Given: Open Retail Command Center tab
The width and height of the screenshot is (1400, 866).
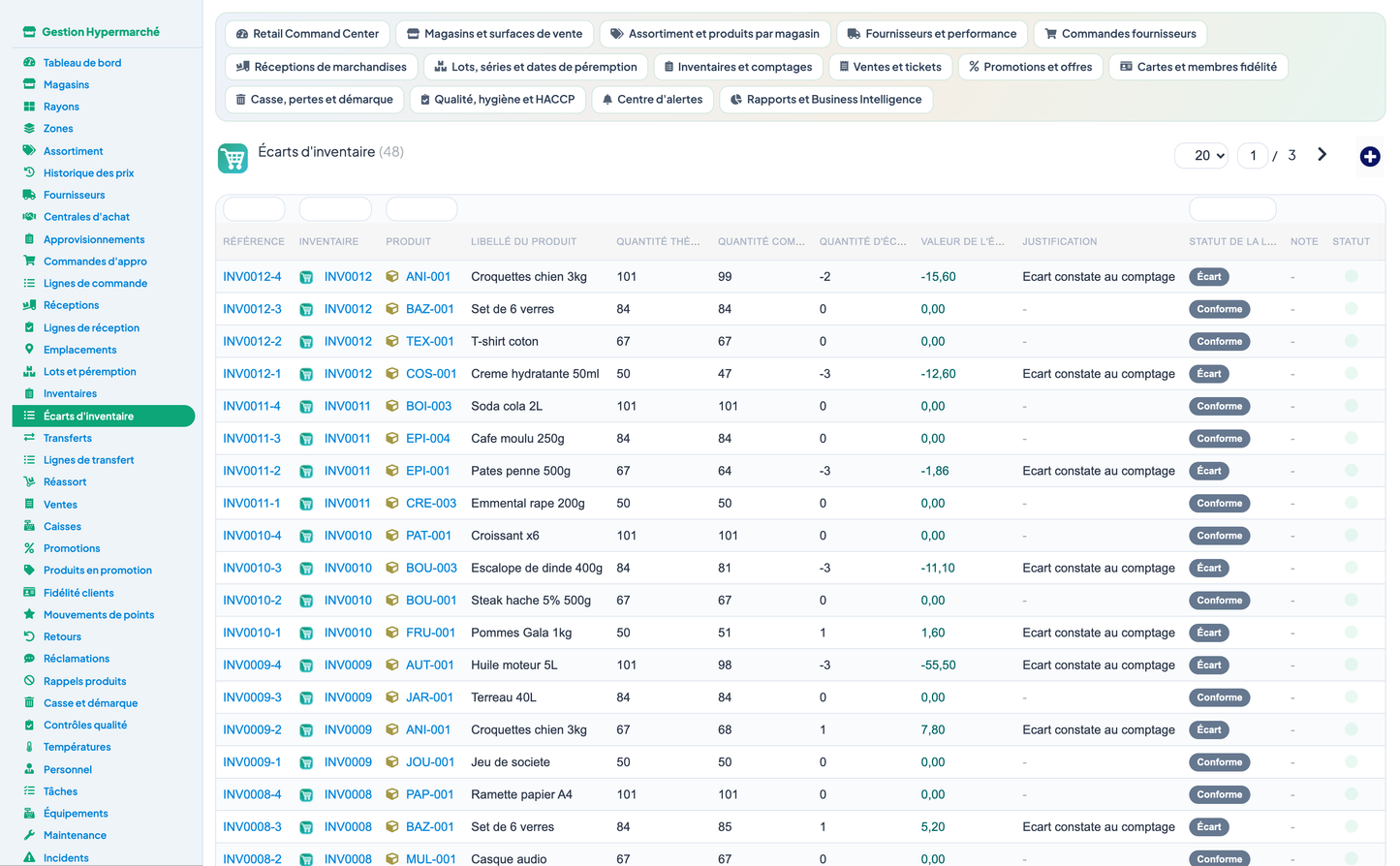Looking at the screenshot, I should click(x=307, y=34).
